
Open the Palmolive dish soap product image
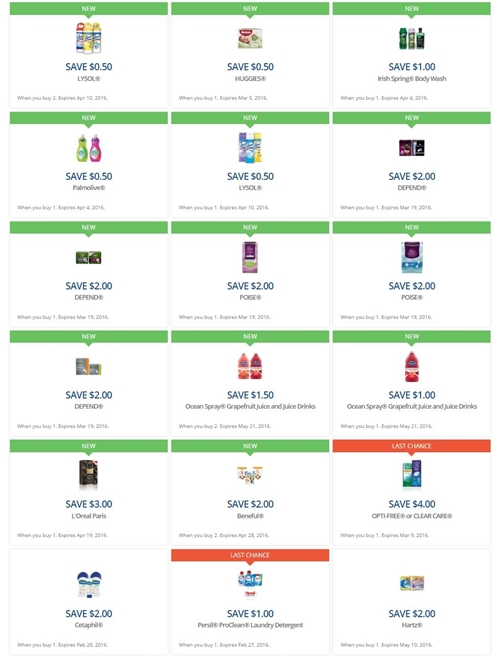click(x=89, y=148)
